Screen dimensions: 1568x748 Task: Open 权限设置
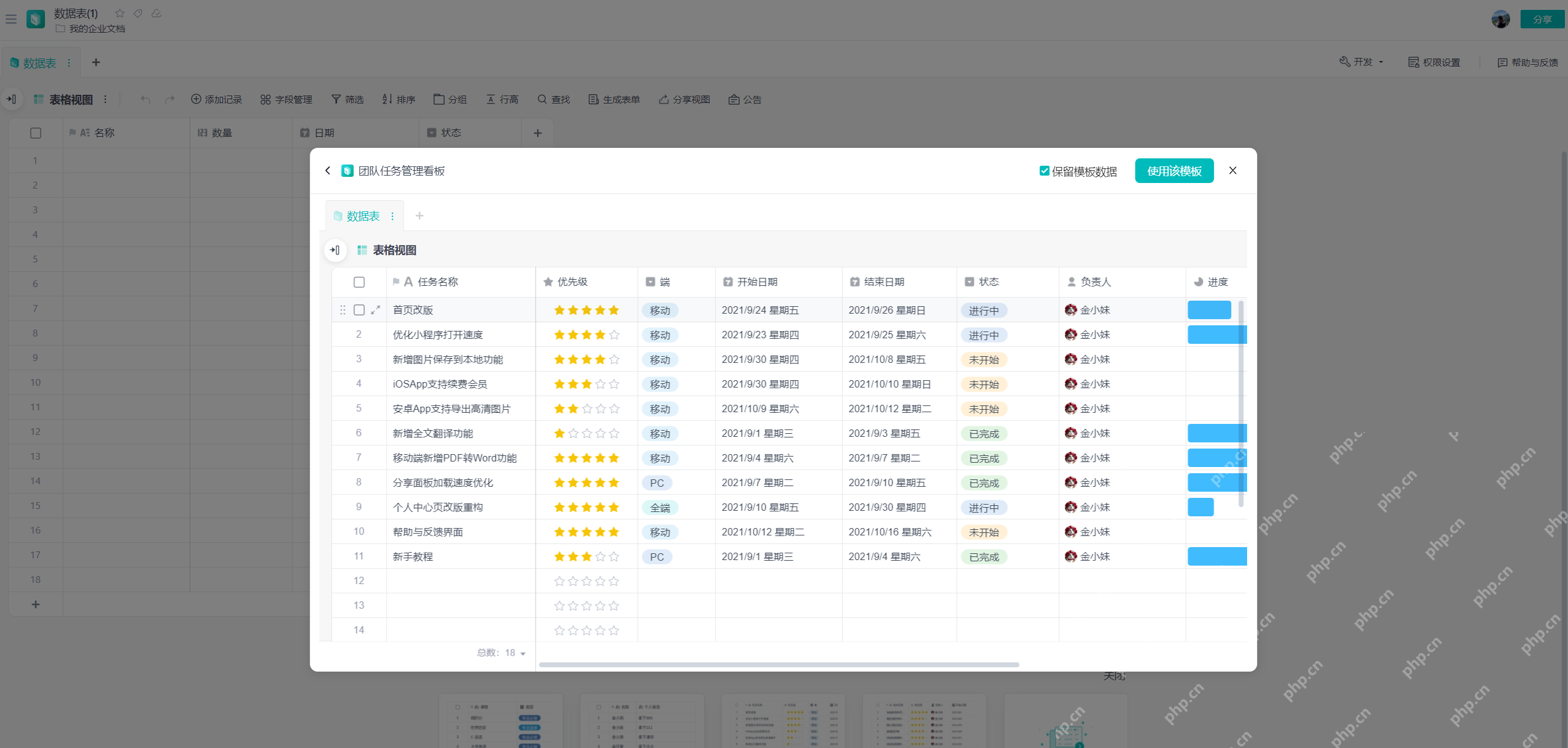pos(1434,62)
